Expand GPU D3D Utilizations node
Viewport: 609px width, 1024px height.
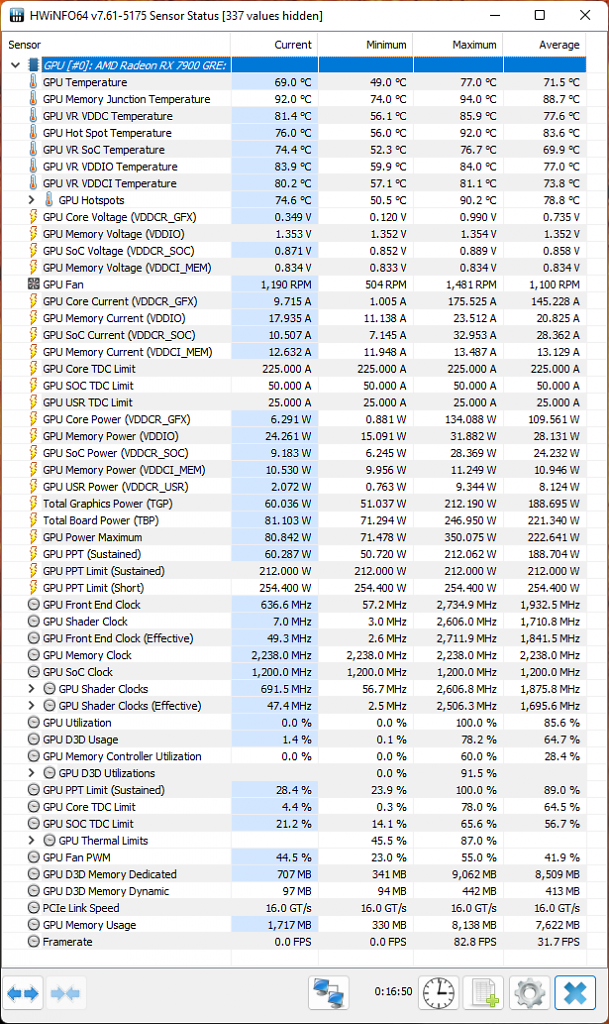point(31,773)
